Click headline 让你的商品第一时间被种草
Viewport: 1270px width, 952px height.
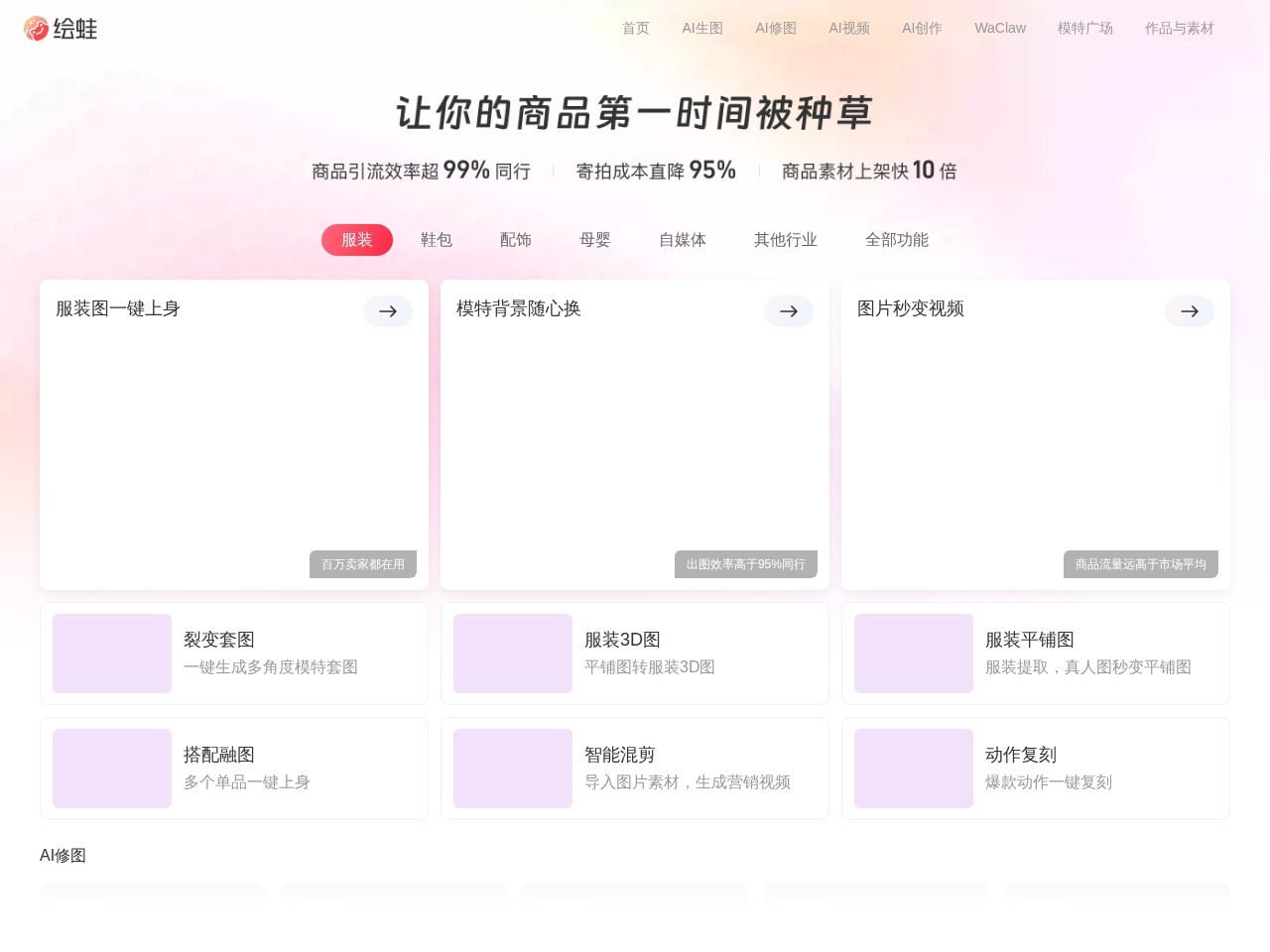[634, 113]
